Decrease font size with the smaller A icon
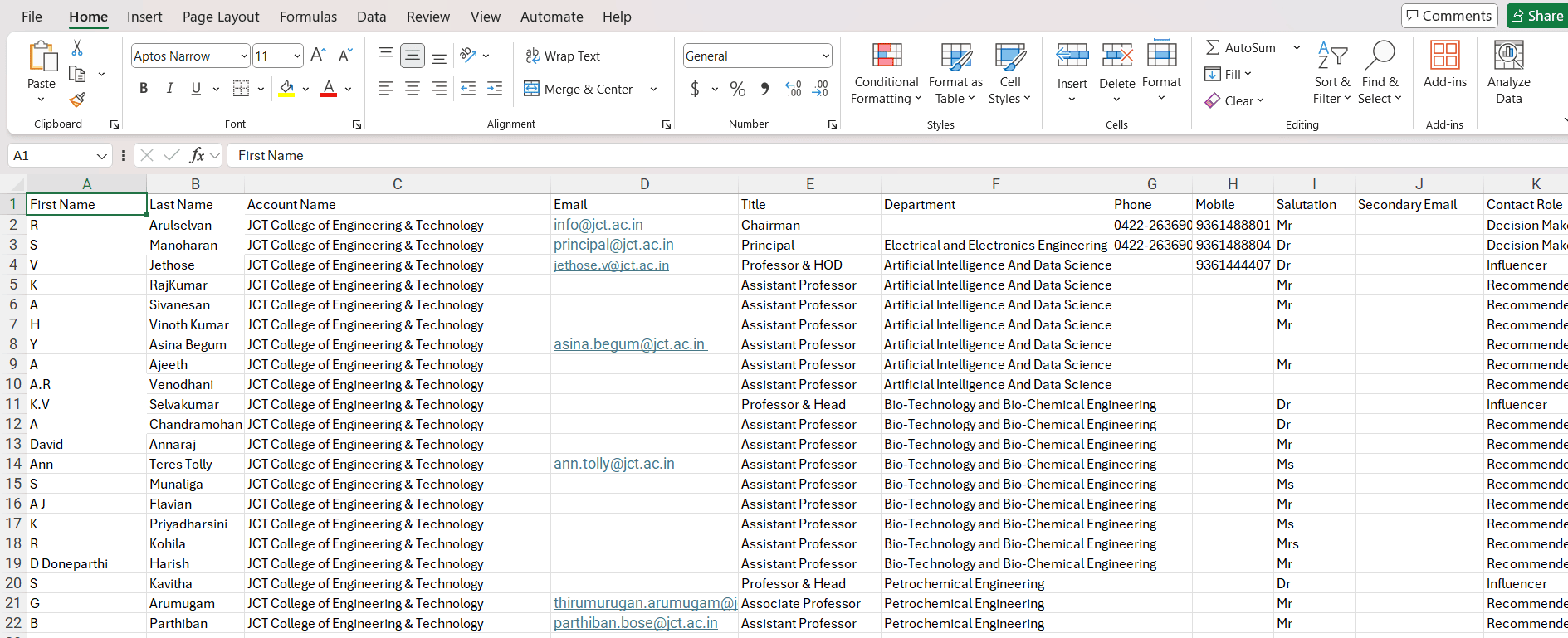This screenshot has width=1568, height=638. click(346, 56)
